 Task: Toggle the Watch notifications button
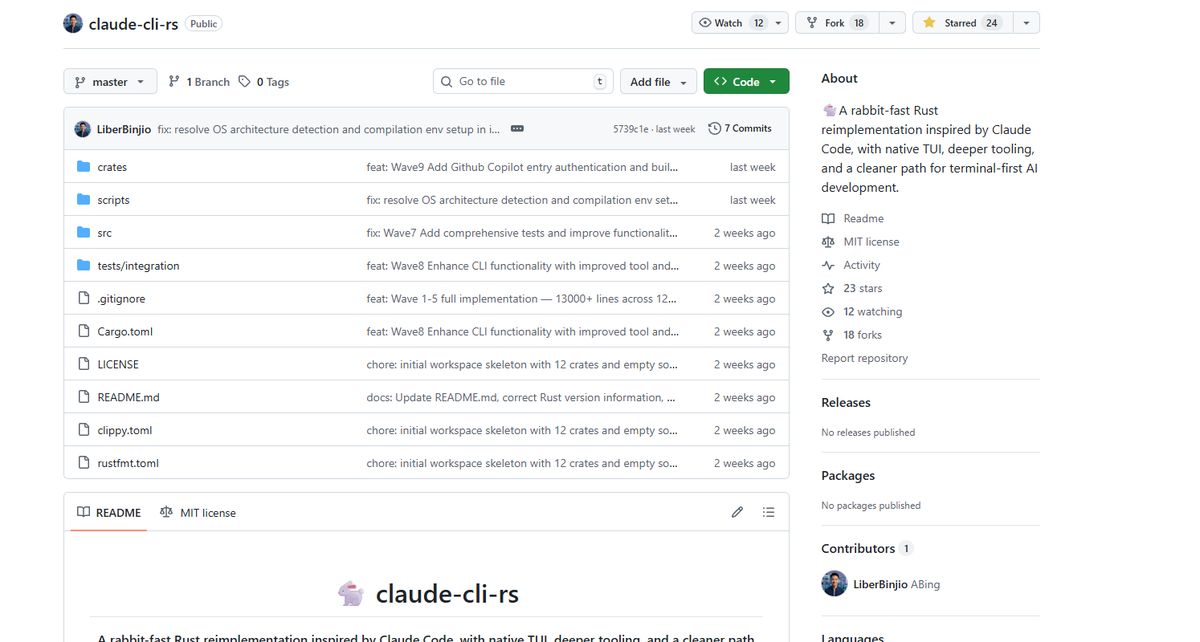pos(728,23)
